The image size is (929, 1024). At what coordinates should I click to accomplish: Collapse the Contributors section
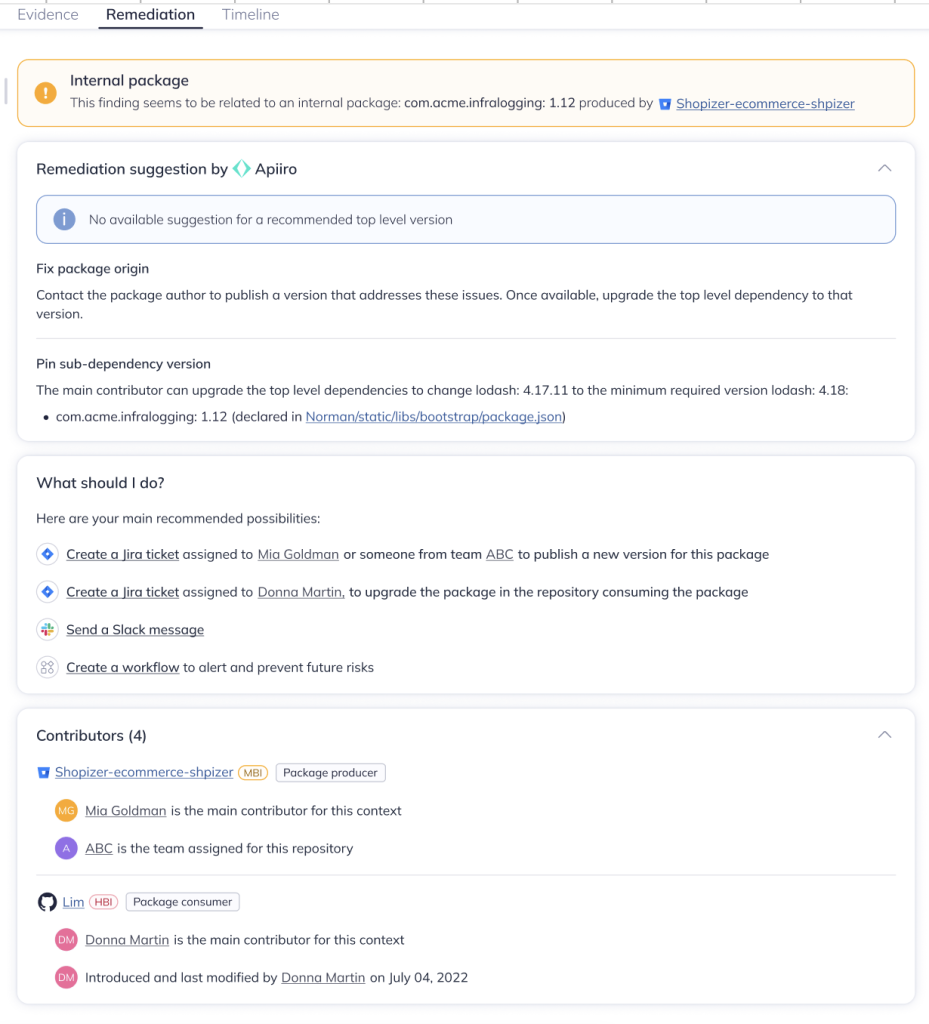point(884,735)
